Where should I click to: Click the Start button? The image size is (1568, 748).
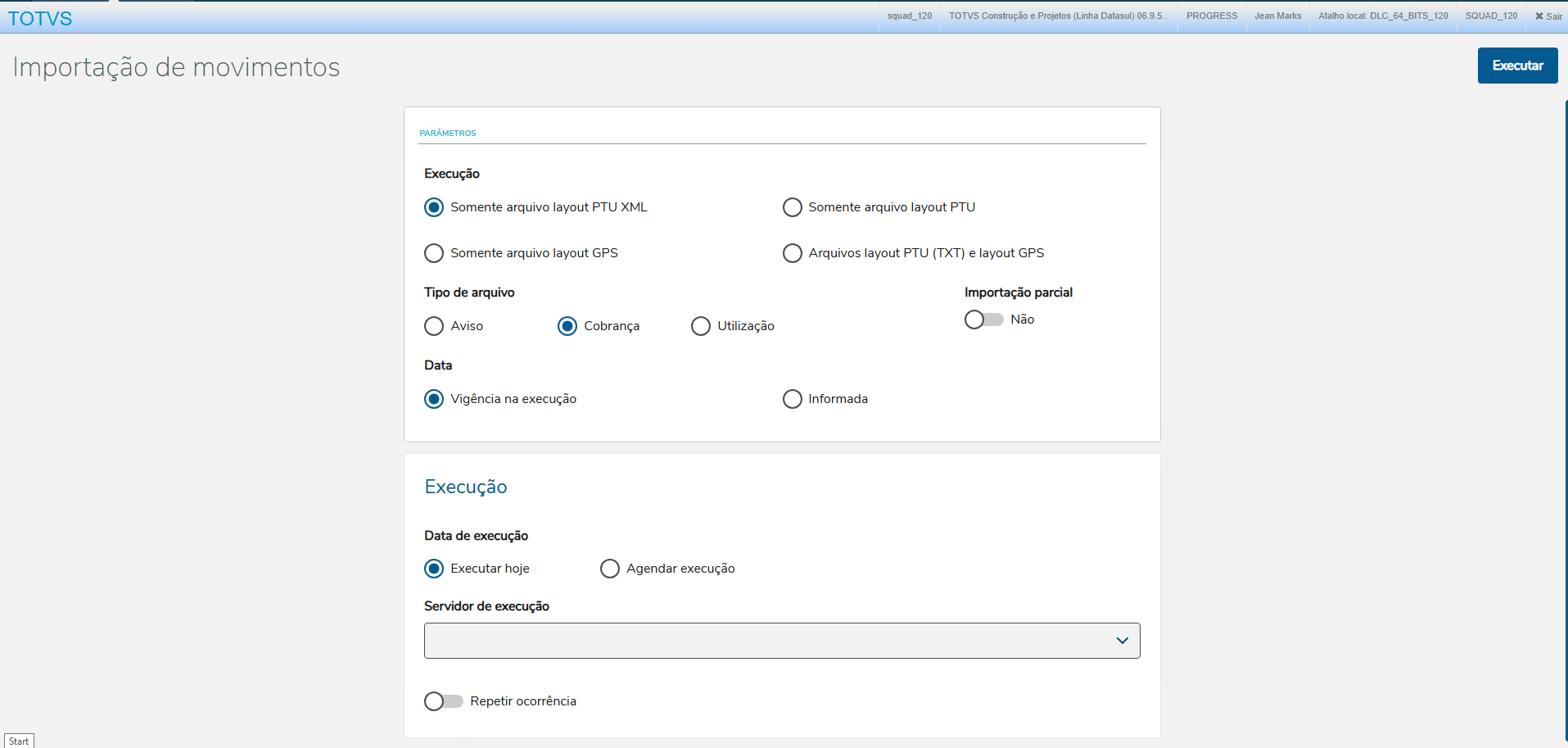tap(19, 741)
